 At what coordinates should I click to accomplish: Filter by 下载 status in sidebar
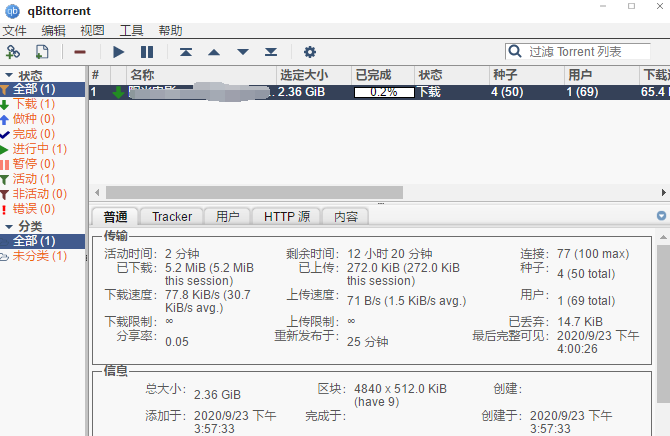tap(26, 104)
